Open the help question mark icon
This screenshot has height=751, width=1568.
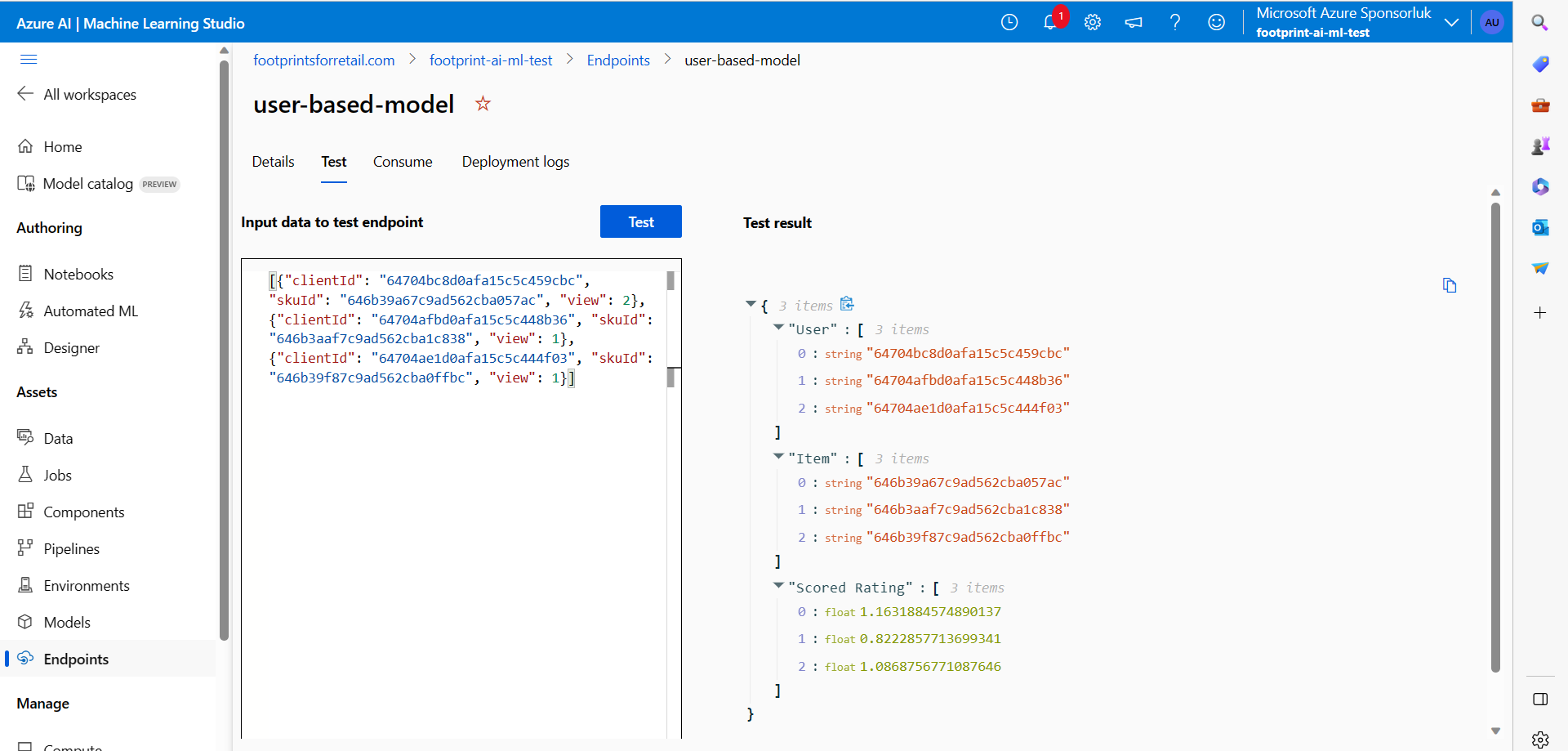(x=1175, y=22)
